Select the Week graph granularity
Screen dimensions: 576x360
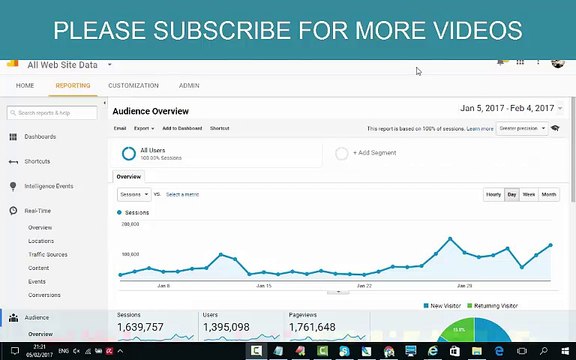529,195
